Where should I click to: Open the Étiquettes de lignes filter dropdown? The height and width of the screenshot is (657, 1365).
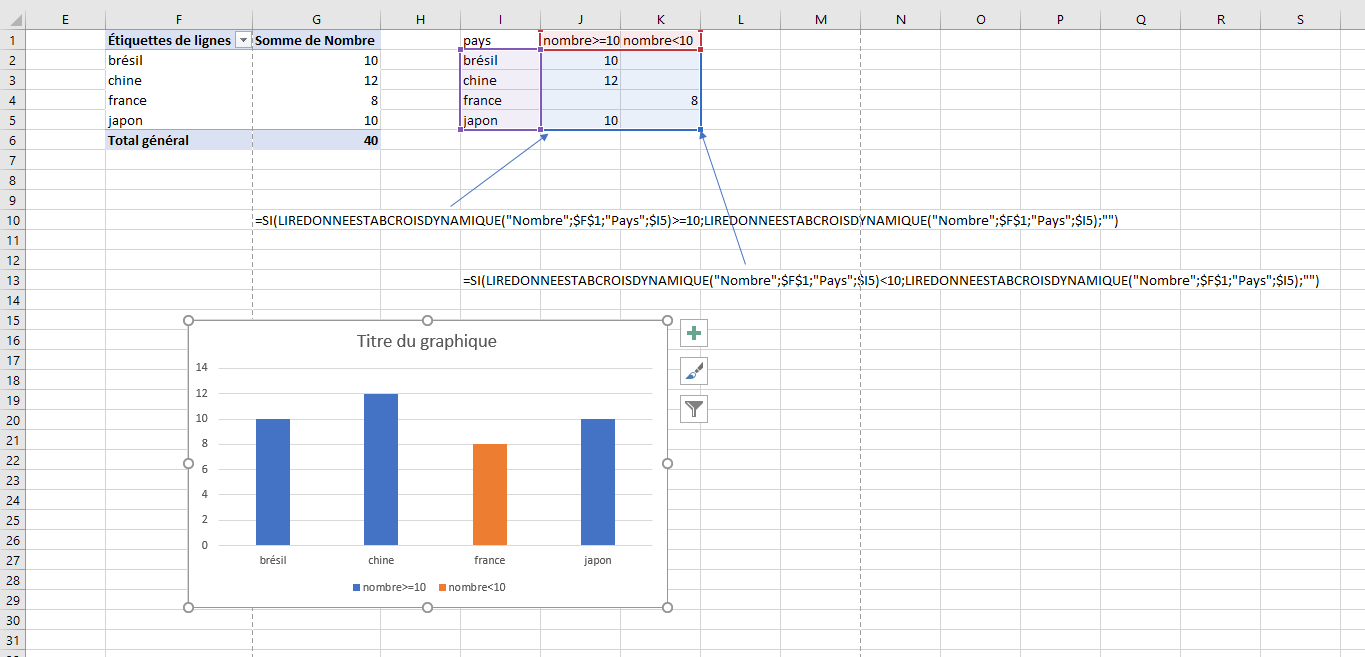click(x=243, y=40)
